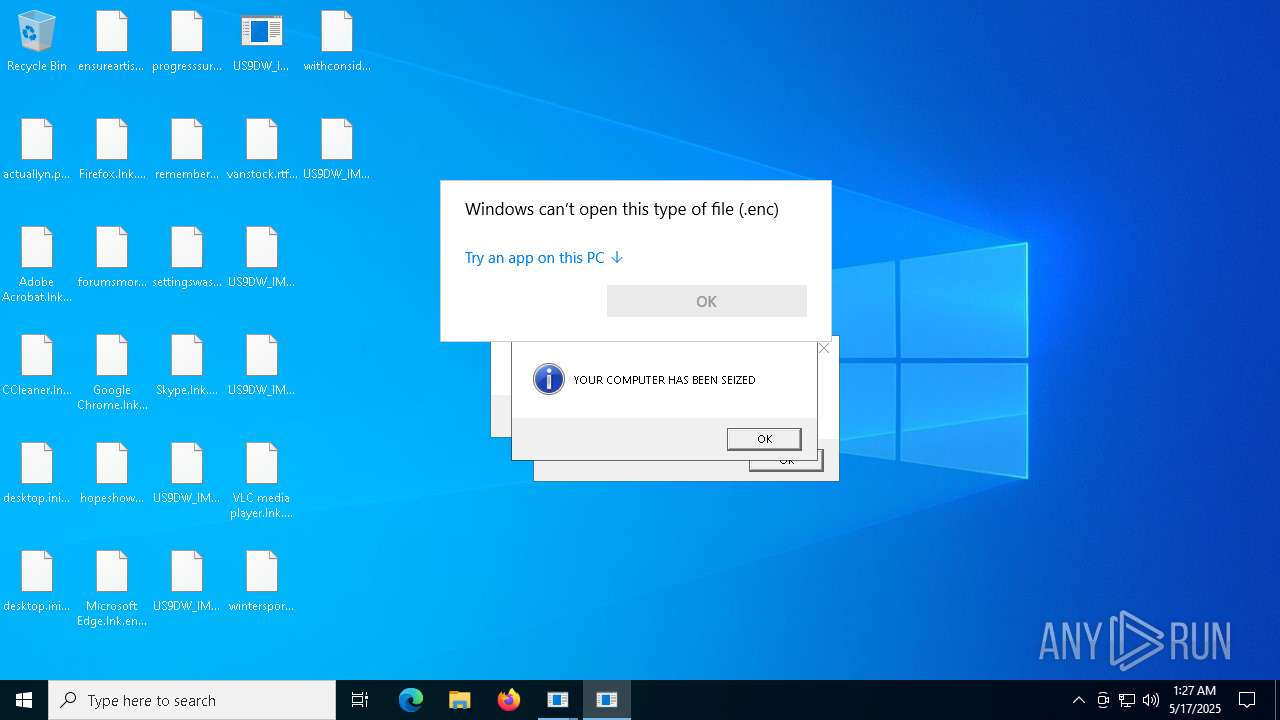Open the Meet Now tray icon
The height and width of the screenshot is (720, 1280).
1103,700
